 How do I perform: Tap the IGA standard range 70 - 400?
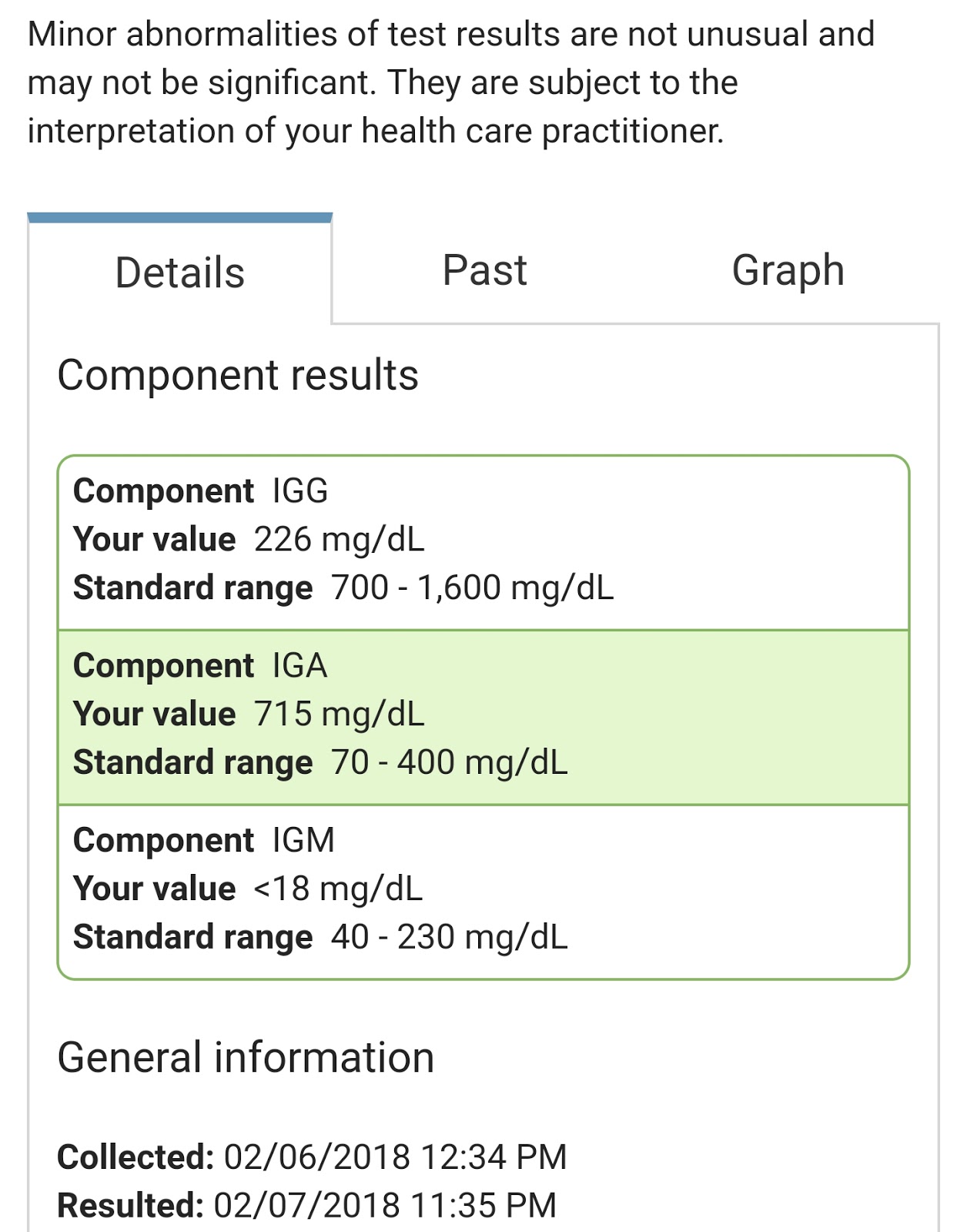tap(449, 763)
